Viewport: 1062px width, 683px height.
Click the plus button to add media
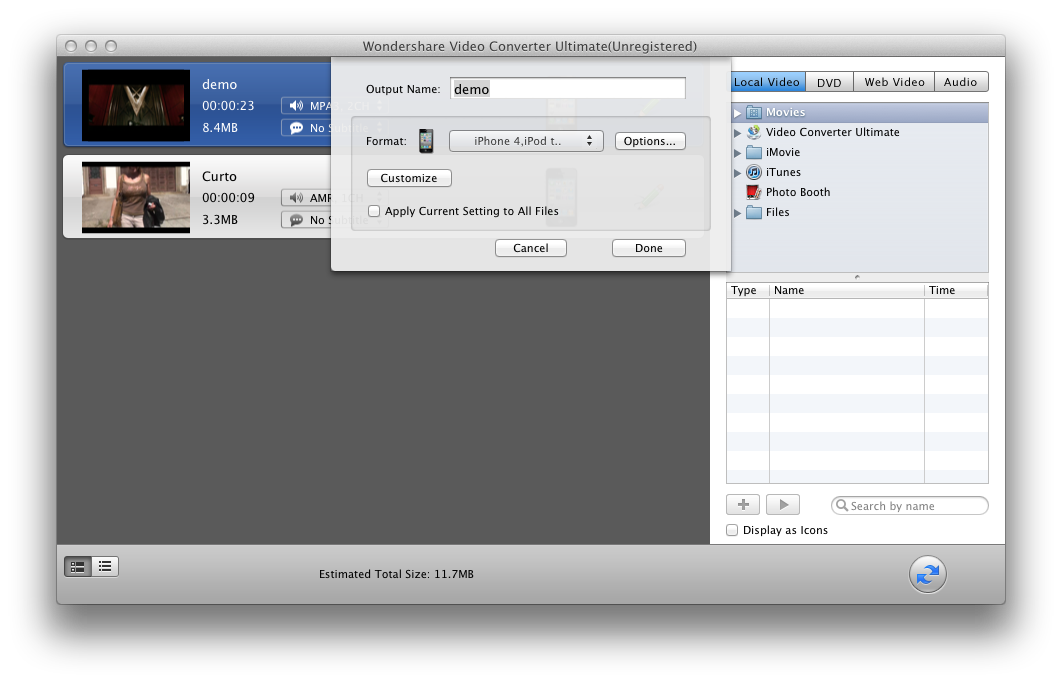tap(742, 505)
